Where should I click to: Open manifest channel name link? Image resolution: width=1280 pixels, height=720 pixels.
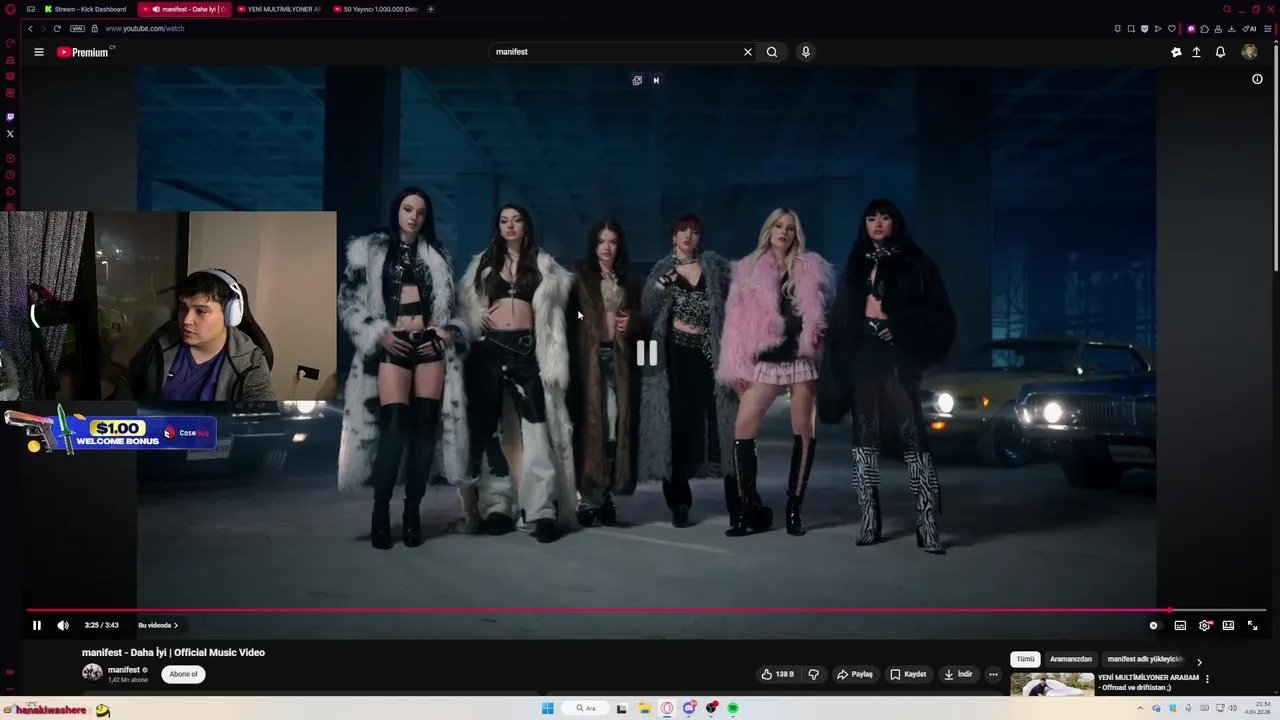click(x=124, y=670)
